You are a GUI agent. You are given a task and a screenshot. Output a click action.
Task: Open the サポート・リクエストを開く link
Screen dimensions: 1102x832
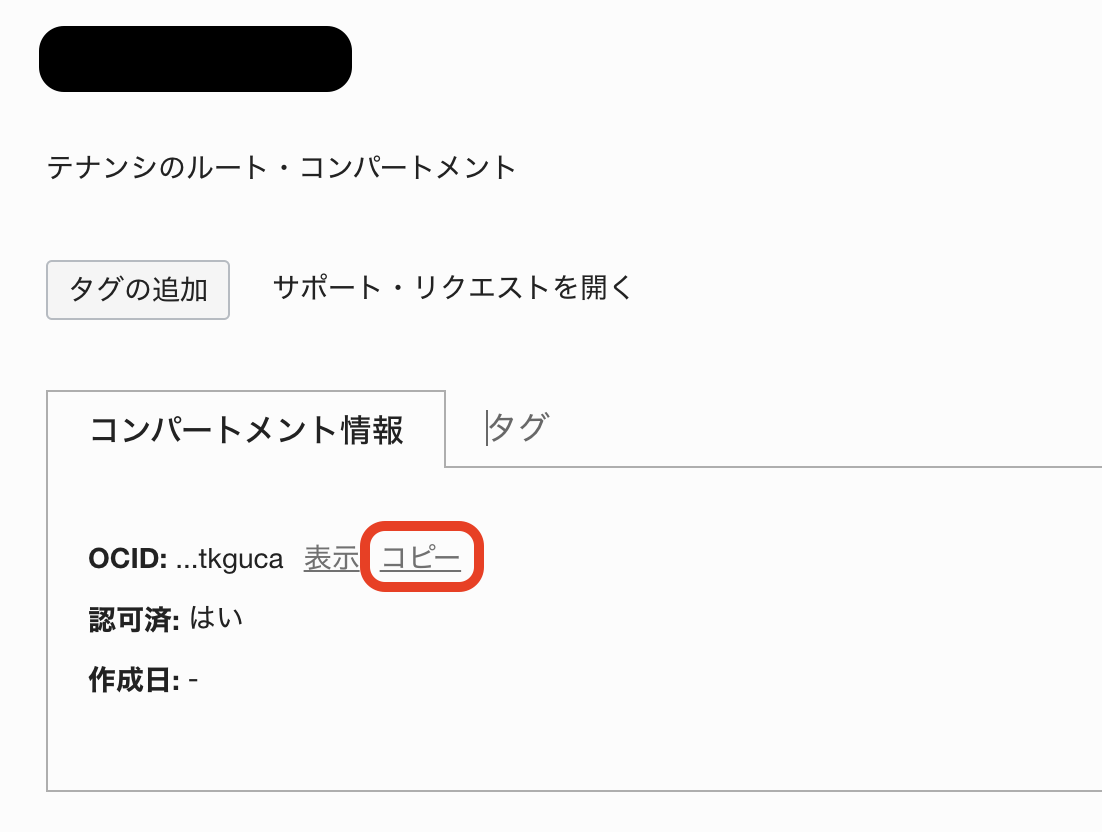(x=453, y=288)
